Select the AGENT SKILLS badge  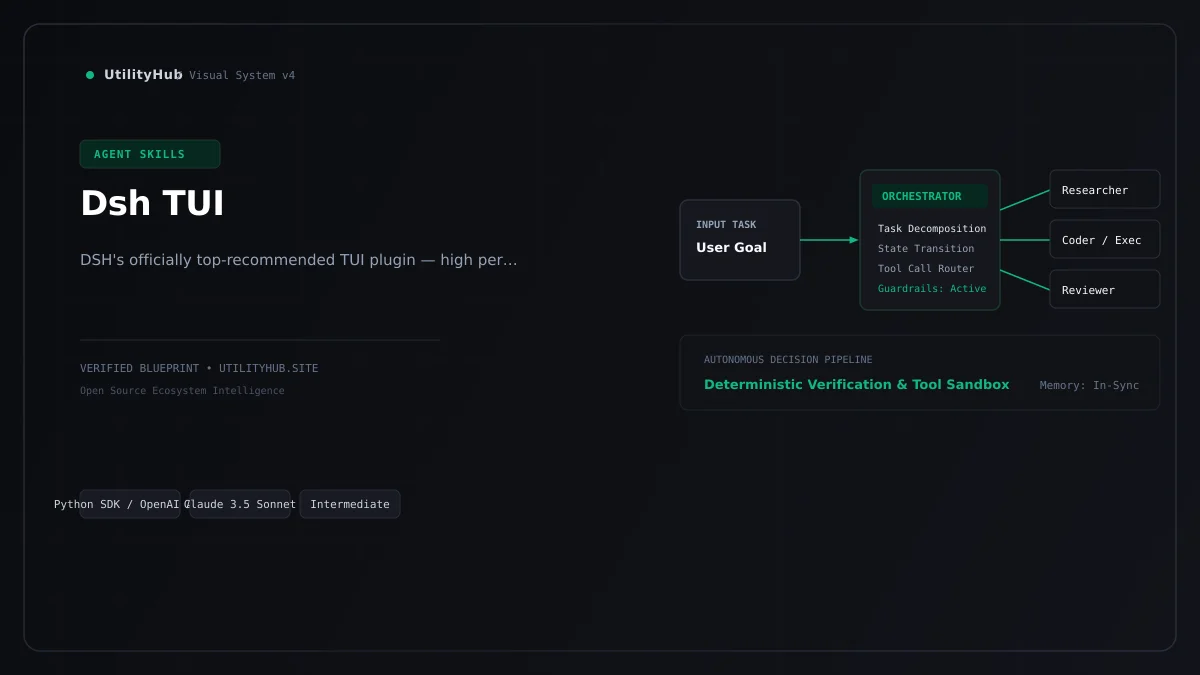coord(150,154)
